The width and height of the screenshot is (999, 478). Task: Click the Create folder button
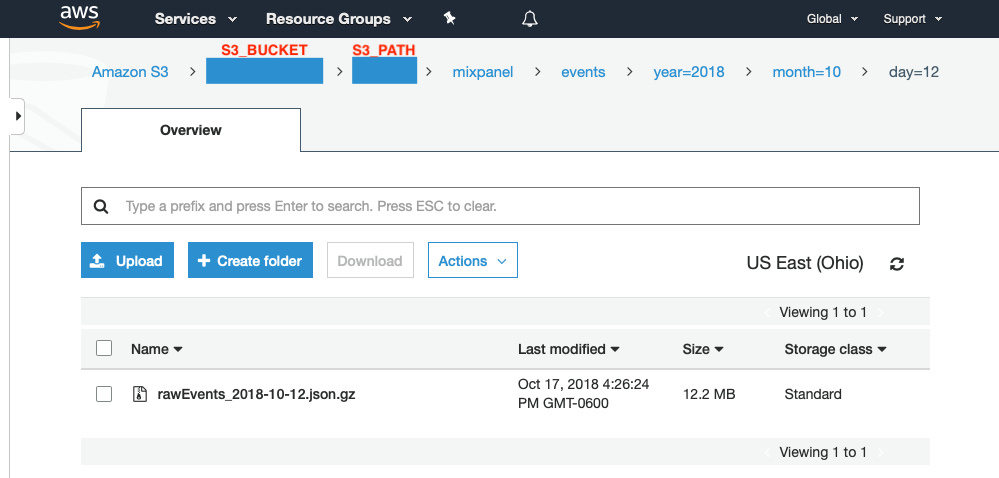tap(250, 260)
